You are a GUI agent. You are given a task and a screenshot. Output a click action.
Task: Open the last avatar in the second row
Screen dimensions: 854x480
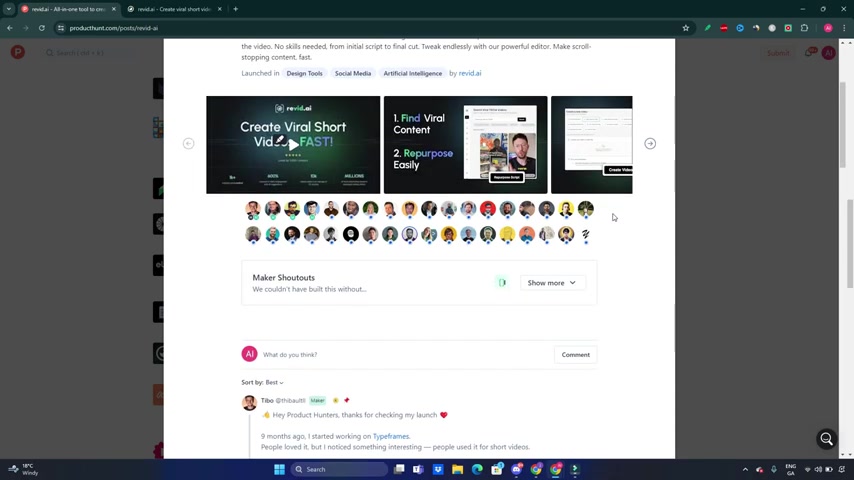pyautogui.click(x=585, y=234)
